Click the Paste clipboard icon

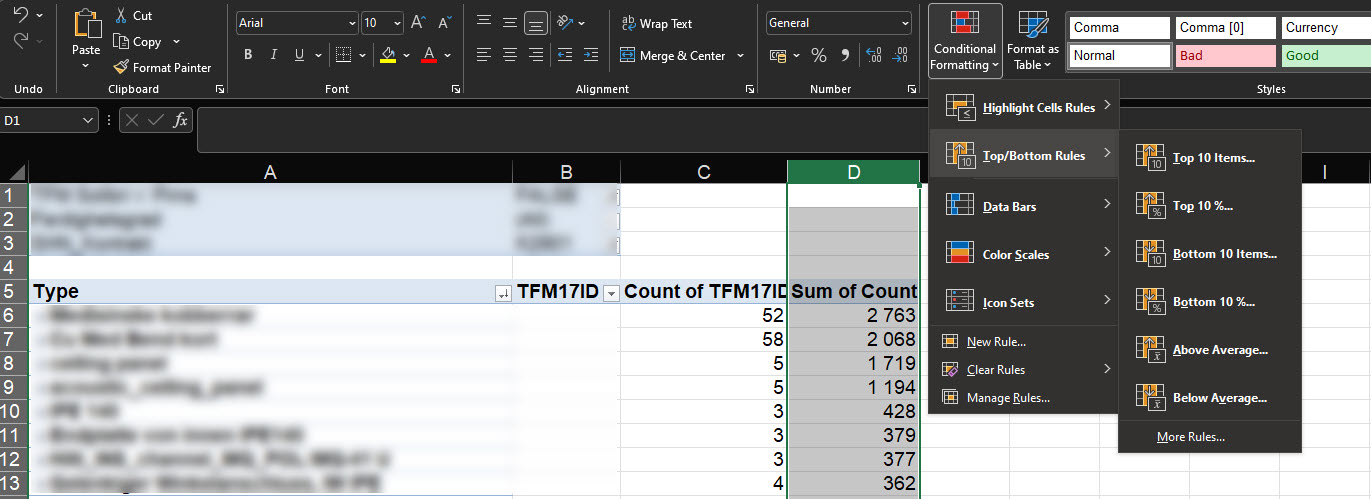[86, 24]
